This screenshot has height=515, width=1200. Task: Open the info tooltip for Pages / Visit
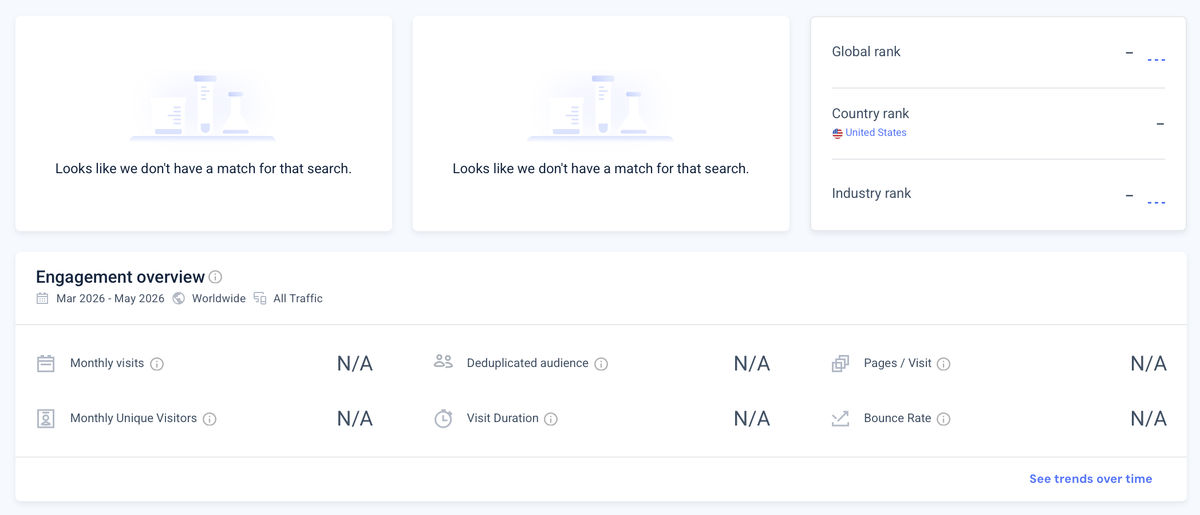943,364
